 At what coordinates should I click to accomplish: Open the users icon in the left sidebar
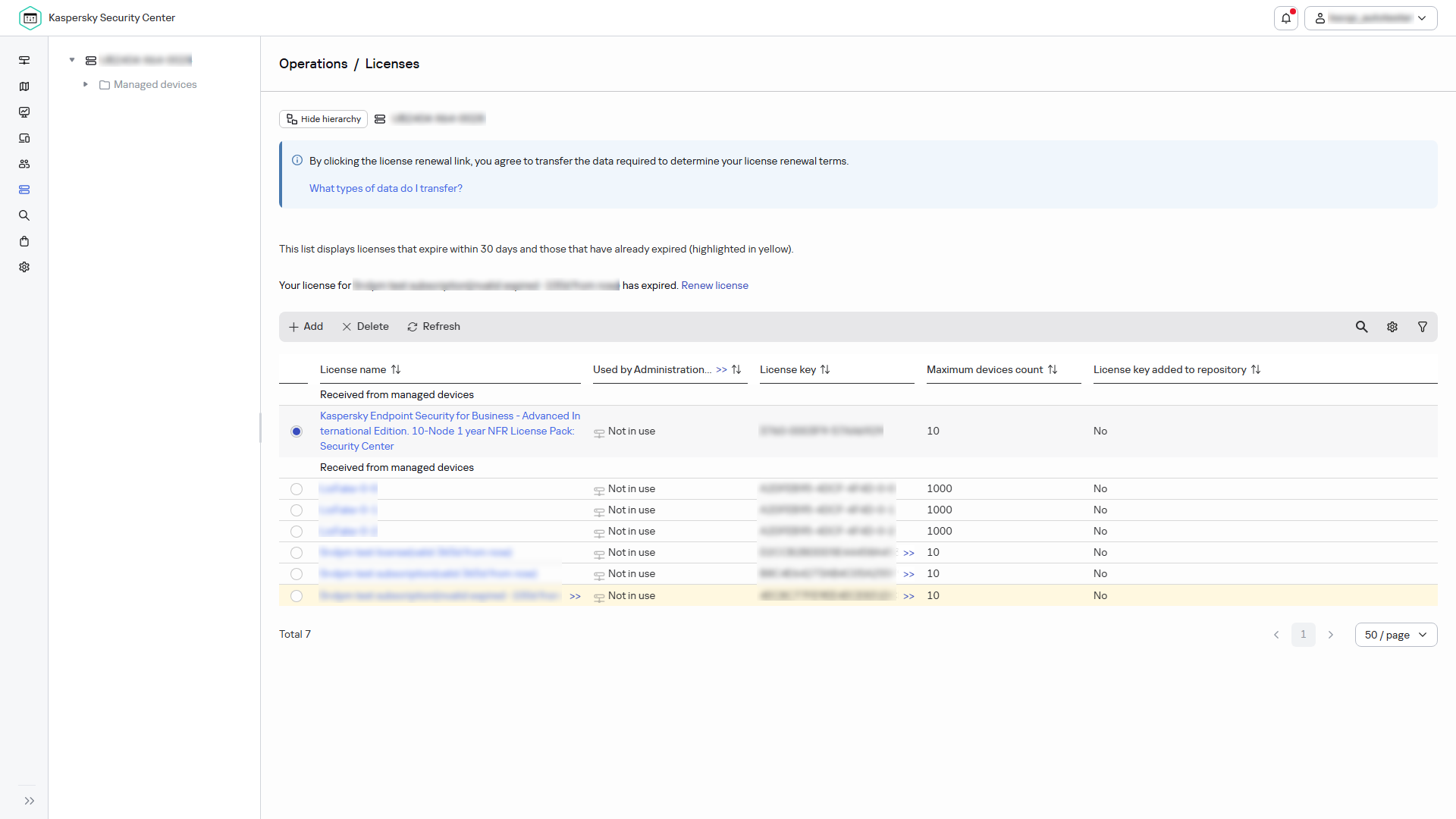[x=24, y=164]
